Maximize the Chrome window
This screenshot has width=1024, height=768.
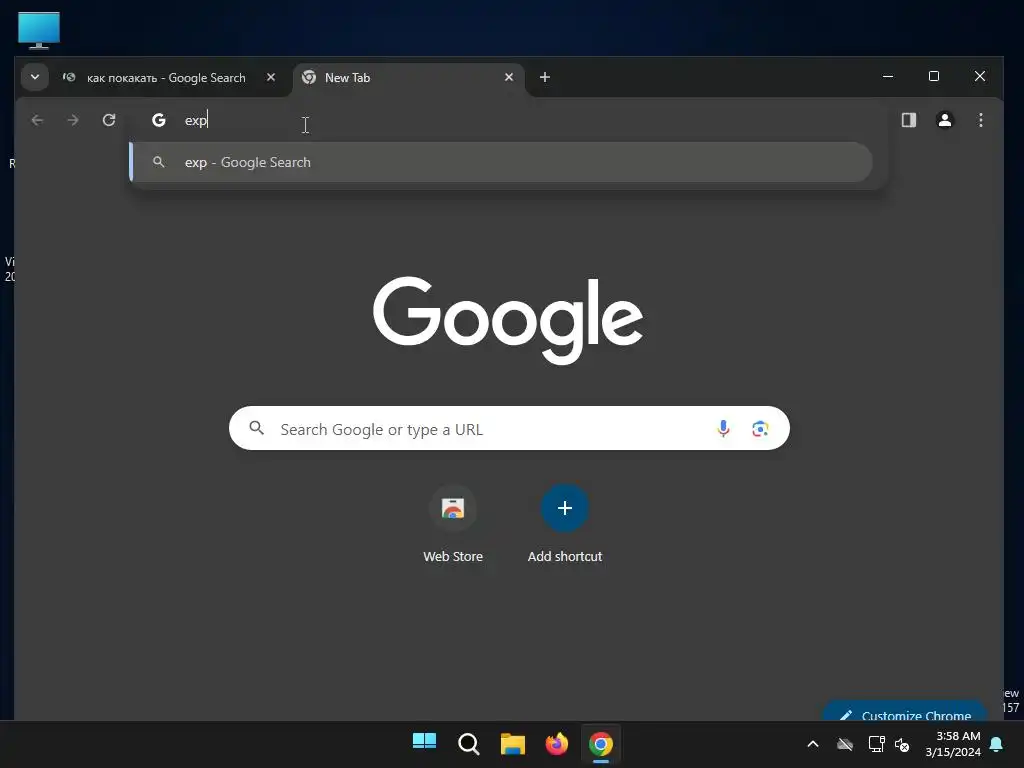click(x=934, y=76)
